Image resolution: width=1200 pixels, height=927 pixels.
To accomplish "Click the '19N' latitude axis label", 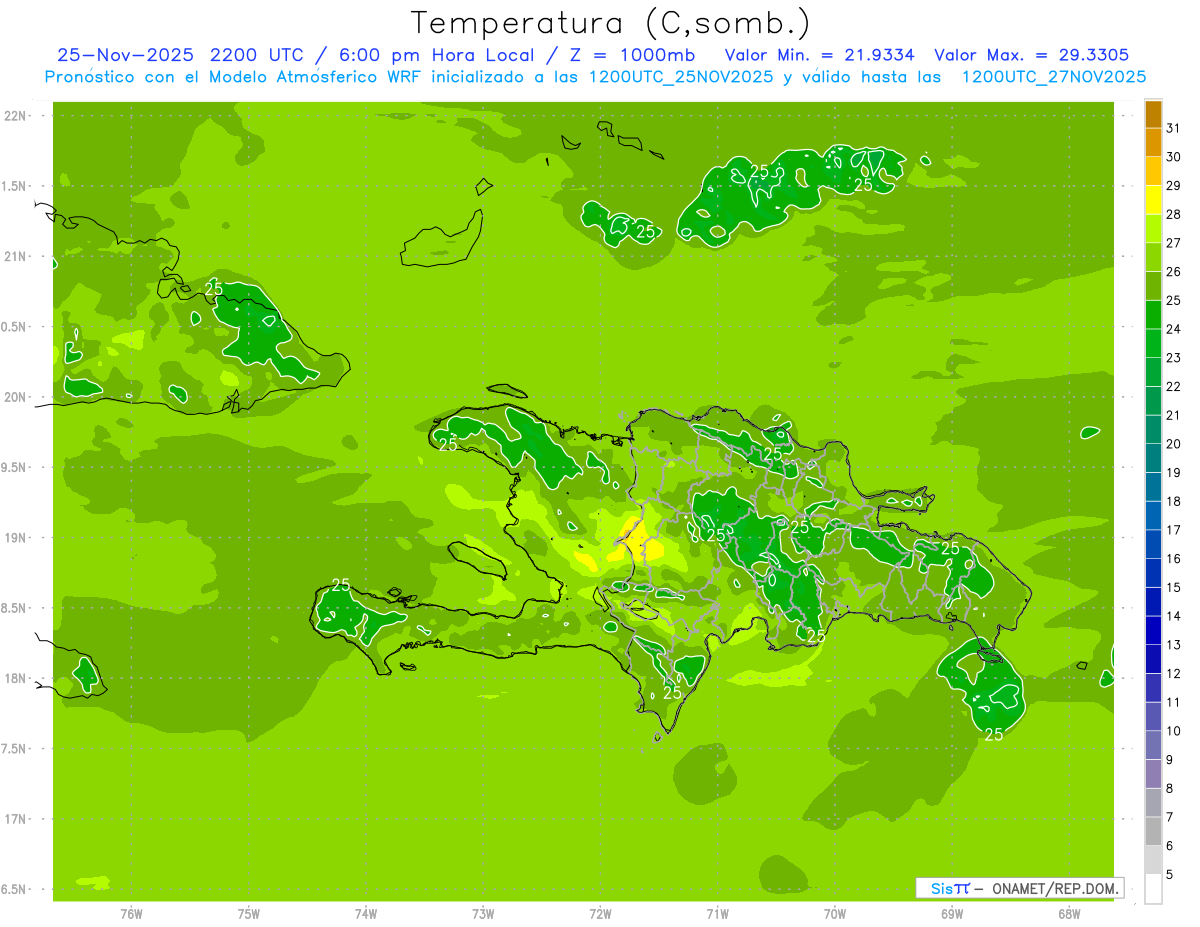I will (x=15, y=538).
